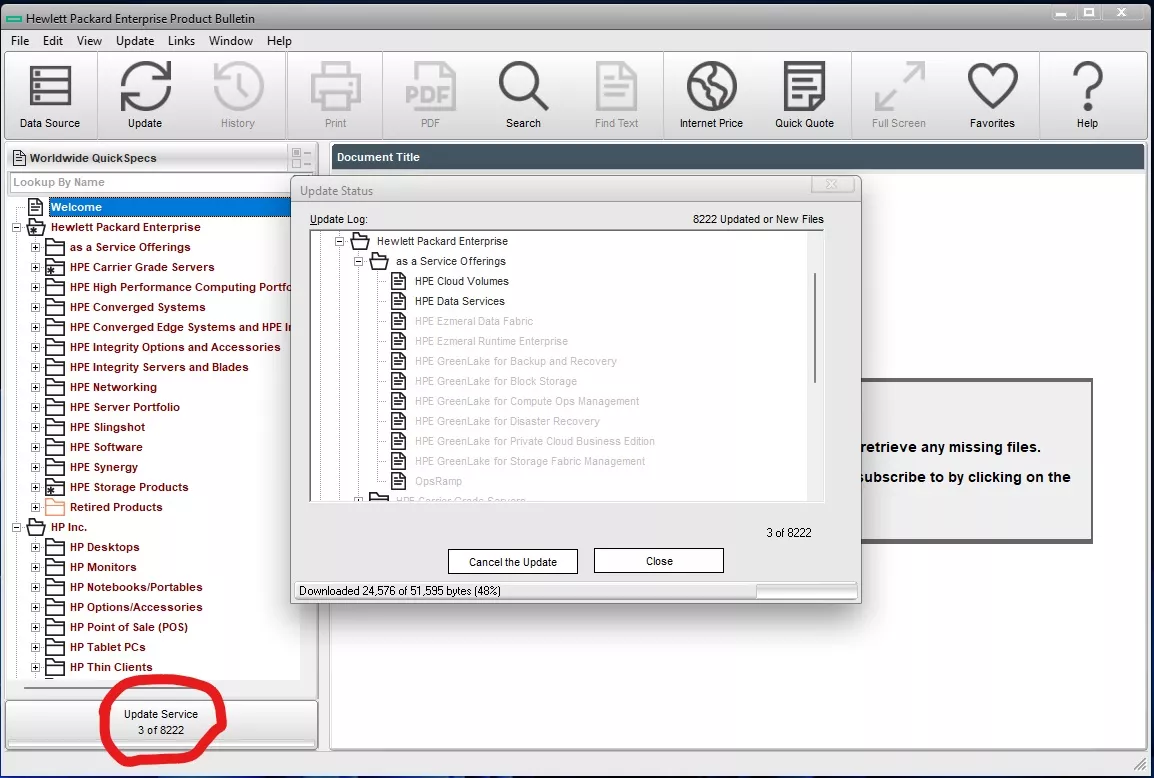Click the HP Inc. open folder icon
This screenshot has width=1154, height=778.
[x=36, y=527]
